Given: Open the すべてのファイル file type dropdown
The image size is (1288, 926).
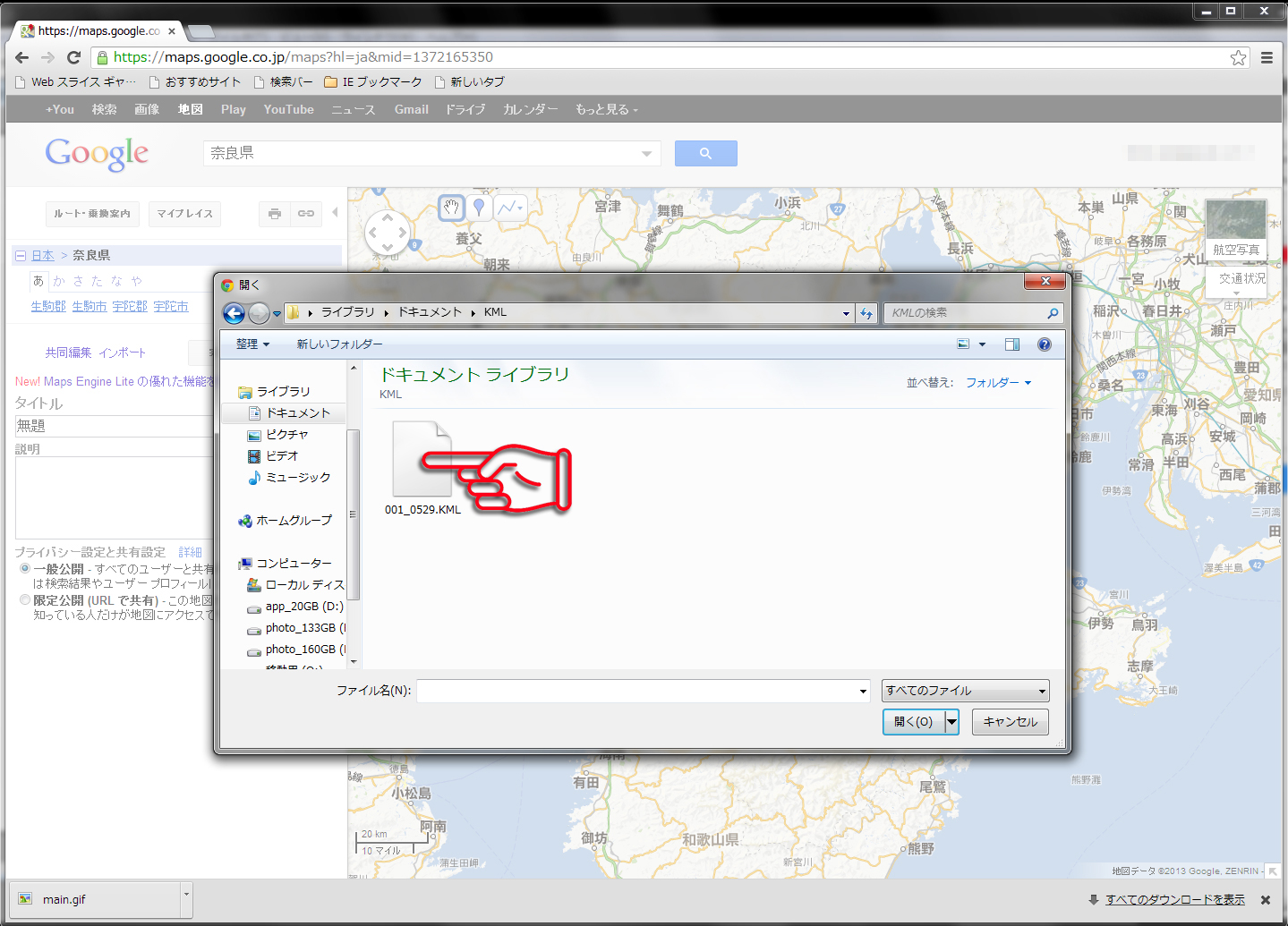Looking at the screenshot, I should [965, 691].
